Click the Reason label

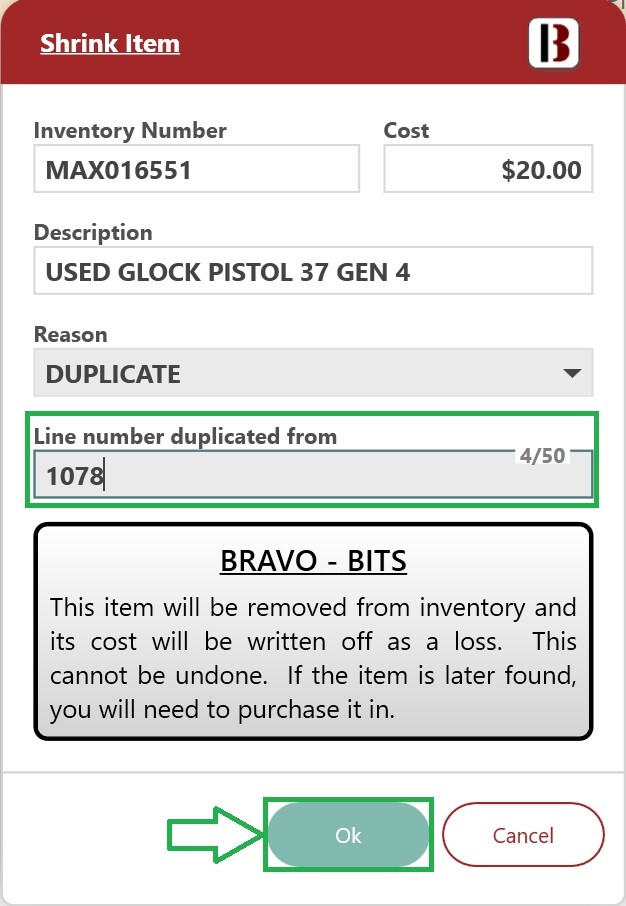click(x=71, y=335)
